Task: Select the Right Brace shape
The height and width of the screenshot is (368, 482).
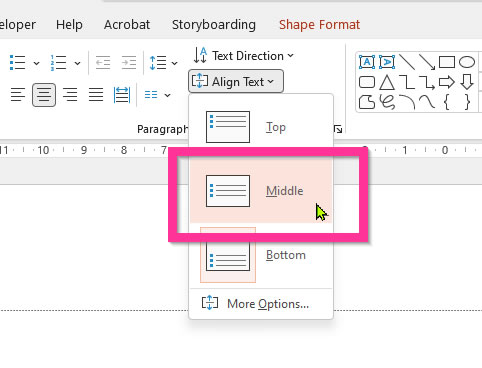Action: tap(467, 102)
